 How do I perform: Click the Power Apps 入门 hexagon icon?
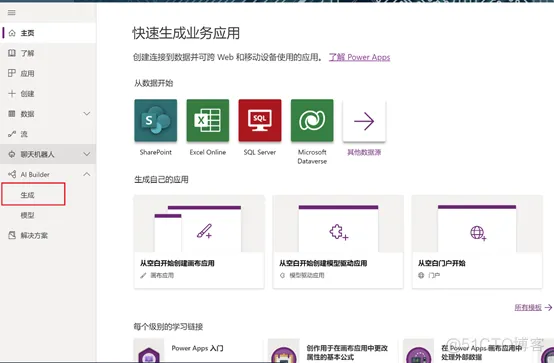tap(149, 355)
